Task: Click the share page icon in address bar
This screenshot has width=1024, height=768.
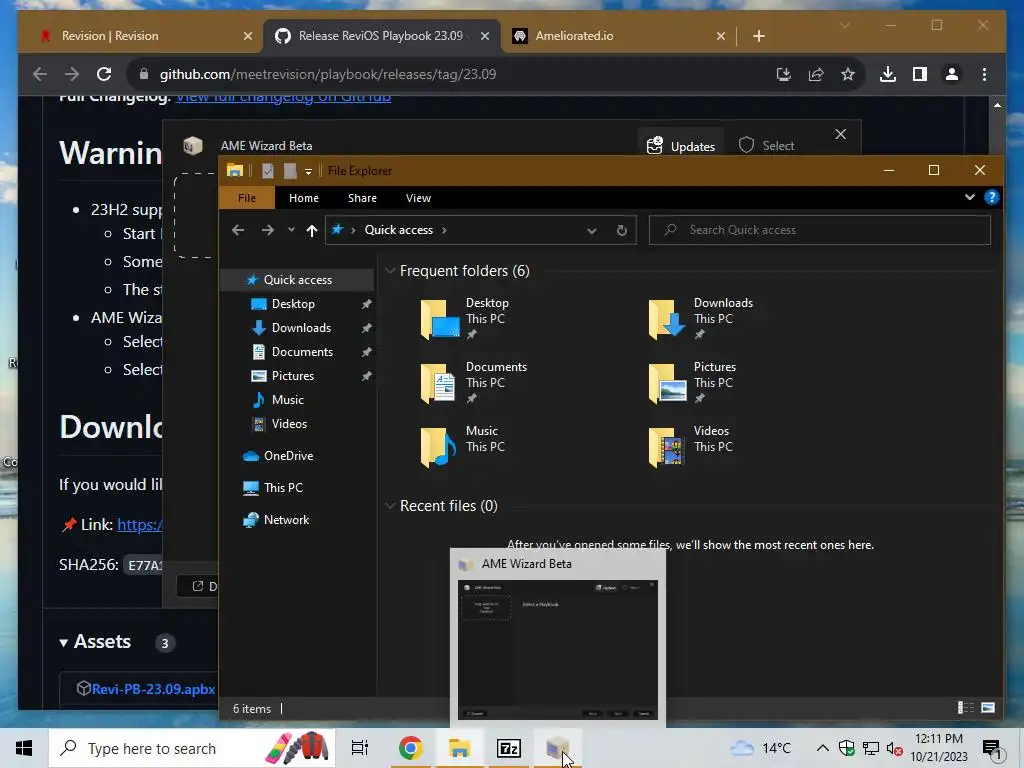Action: (816, 74)
